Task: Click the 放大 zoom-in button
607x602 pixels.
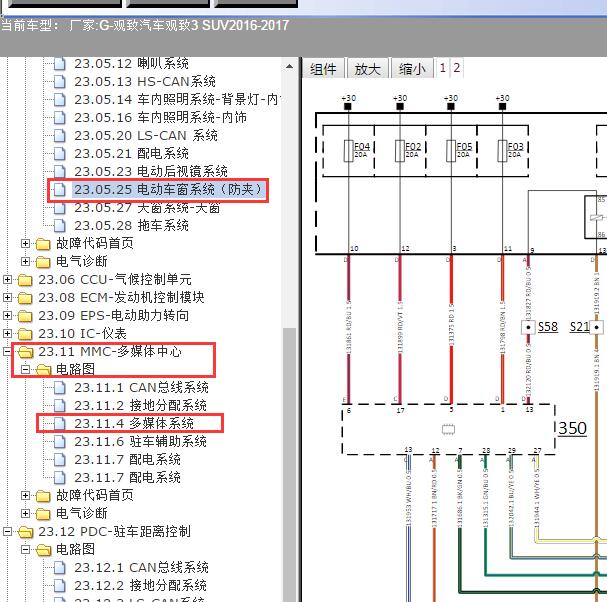Action: pos(367,69)
